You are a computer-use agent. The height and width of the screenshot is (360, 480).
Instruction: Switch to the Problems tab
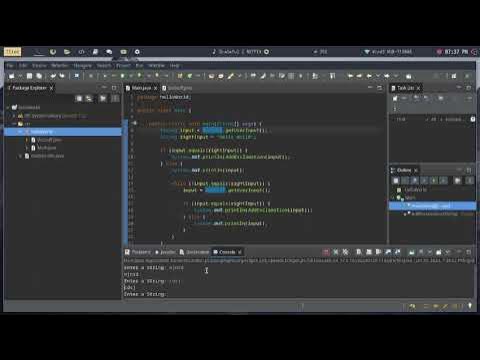pos(138,252)
